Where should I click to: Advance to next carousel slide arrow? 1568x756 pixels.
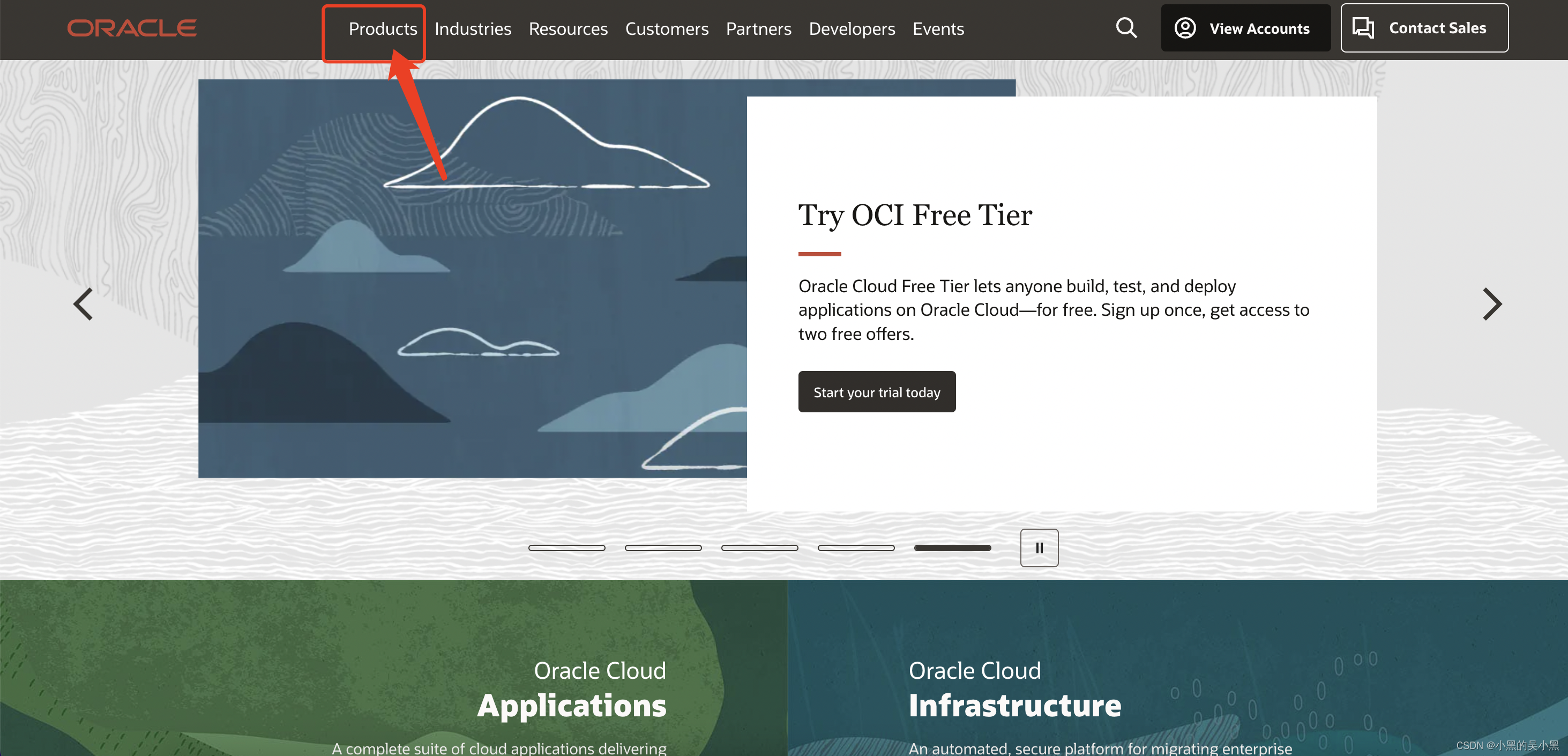point(1491,304)
